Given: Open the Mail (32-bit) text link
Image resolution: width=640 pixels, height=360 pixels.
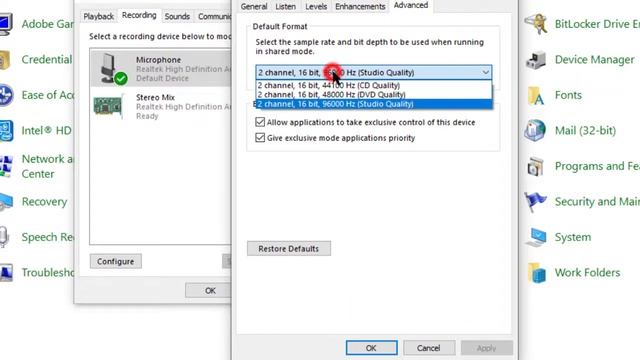Looking at the screenshot, I should point(585,131).
